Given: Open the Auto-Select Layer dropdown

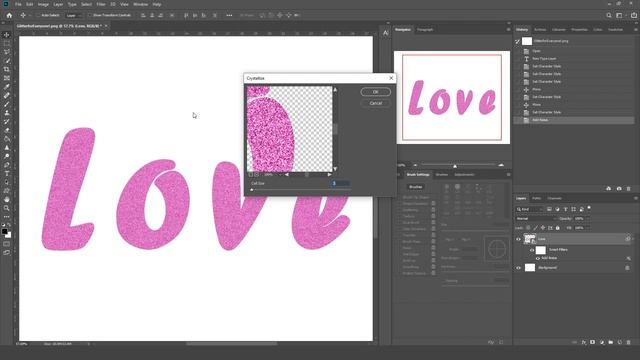Looking at the screenshot, I should tap(73, 16).
